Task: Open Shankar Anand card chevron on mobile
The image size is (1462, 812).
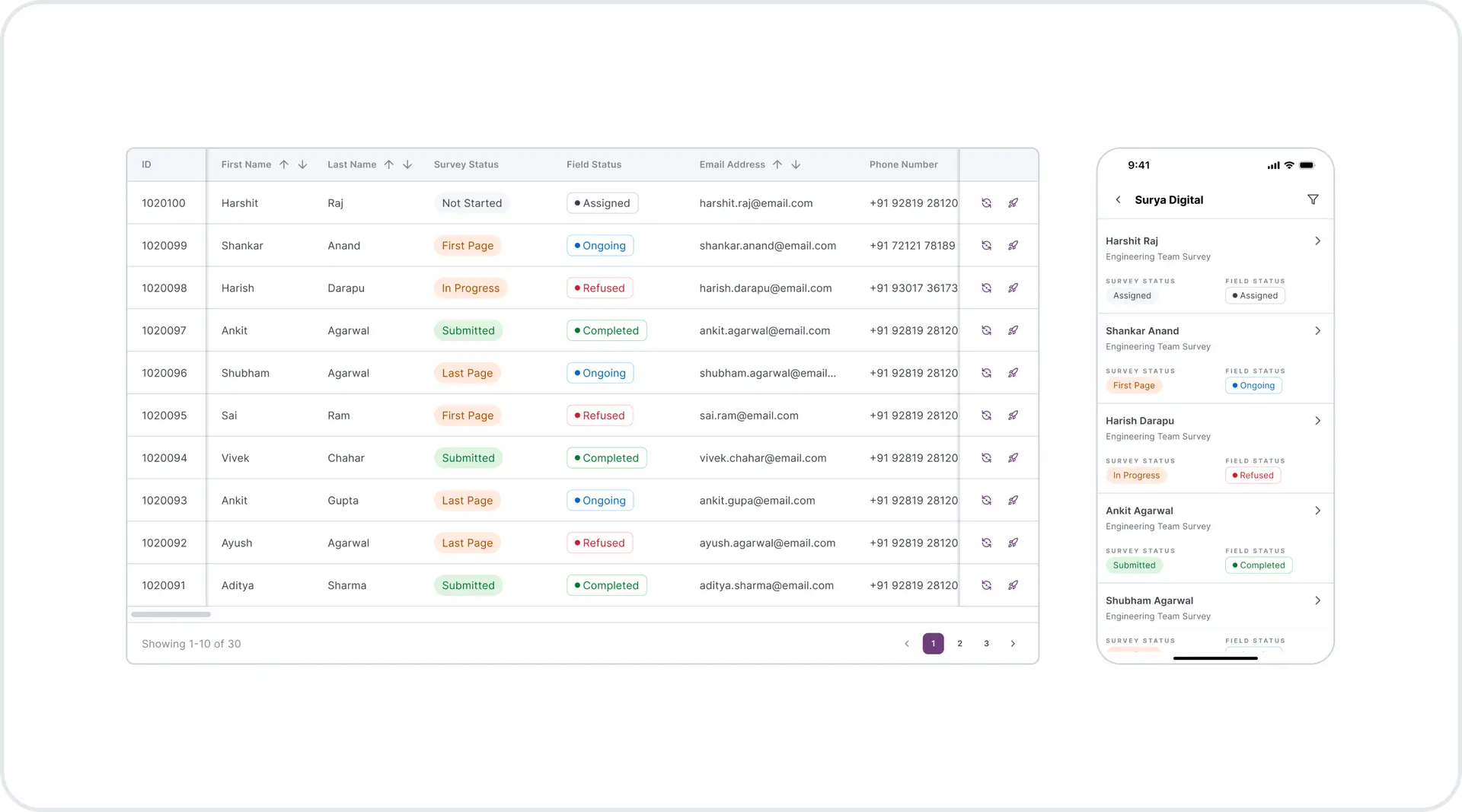Action: click(1317, 331)
